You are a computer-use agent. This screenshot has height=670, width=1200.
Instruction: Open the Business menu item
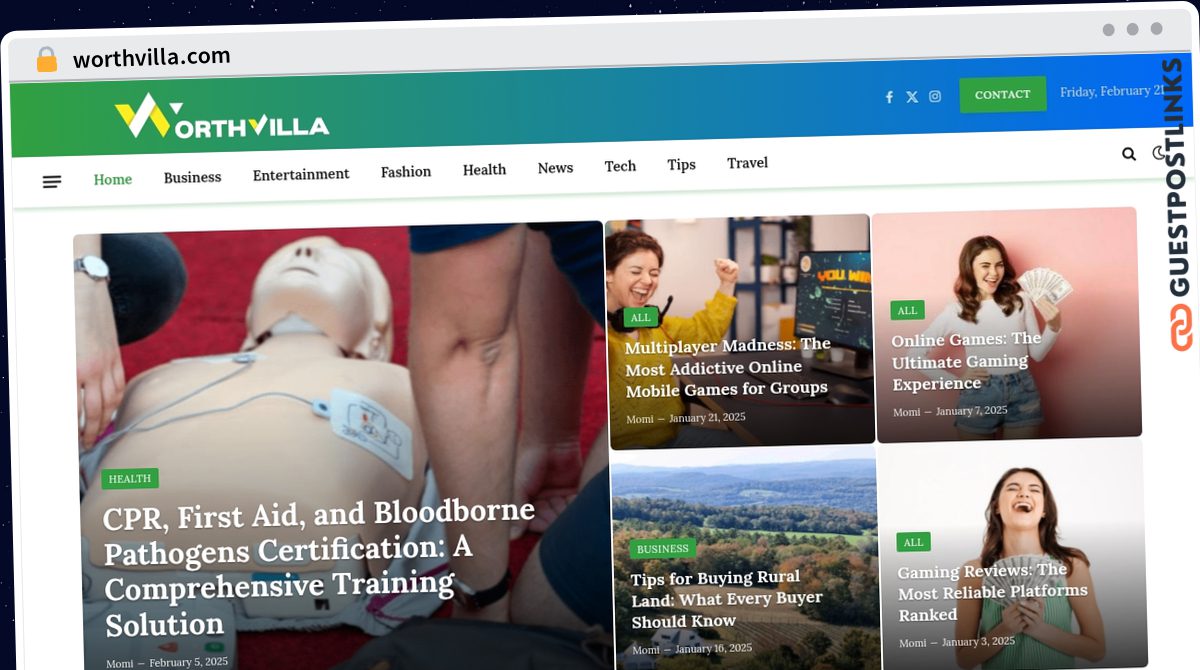point(192,177)
